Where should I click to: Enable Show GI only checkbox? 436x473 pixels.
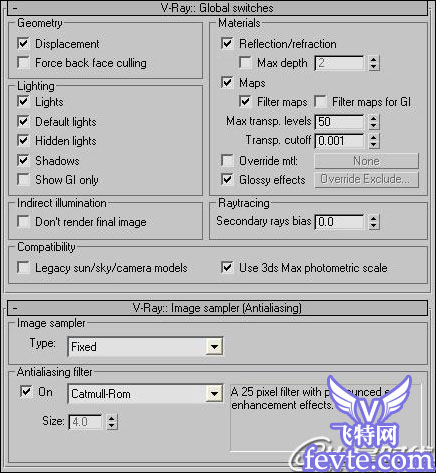[23, 180]
